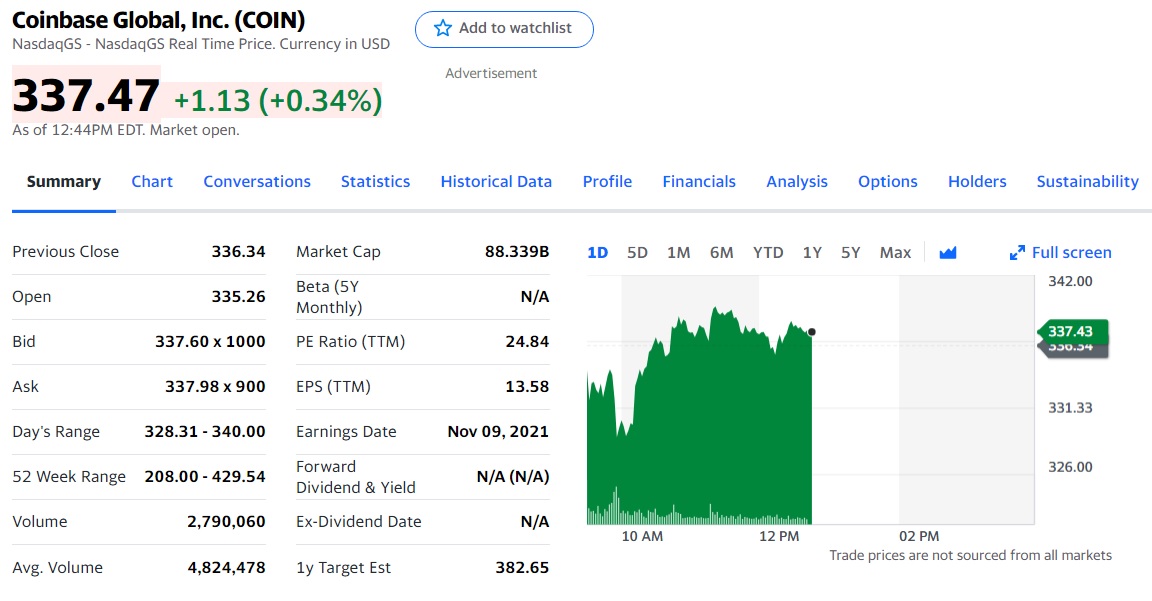Viewport: 1152px width, 601px height.
Task: Add COIN to watchlist
Action: [x=504, y=29]
